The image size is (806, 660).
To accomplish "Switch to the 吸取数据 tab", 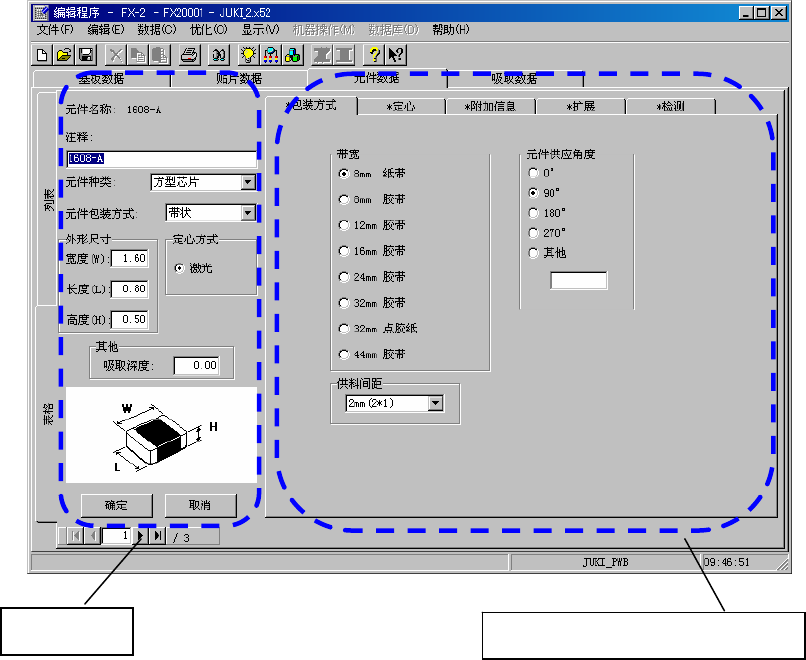I will tap(515, 79).
